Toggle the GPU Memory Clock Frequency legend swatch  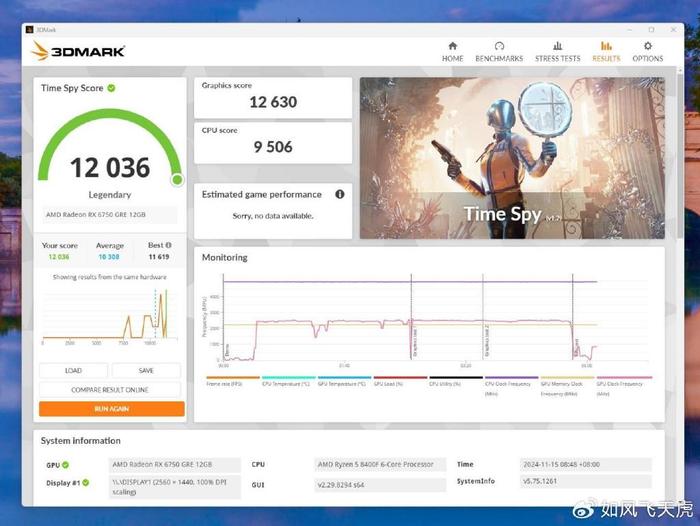567,378
